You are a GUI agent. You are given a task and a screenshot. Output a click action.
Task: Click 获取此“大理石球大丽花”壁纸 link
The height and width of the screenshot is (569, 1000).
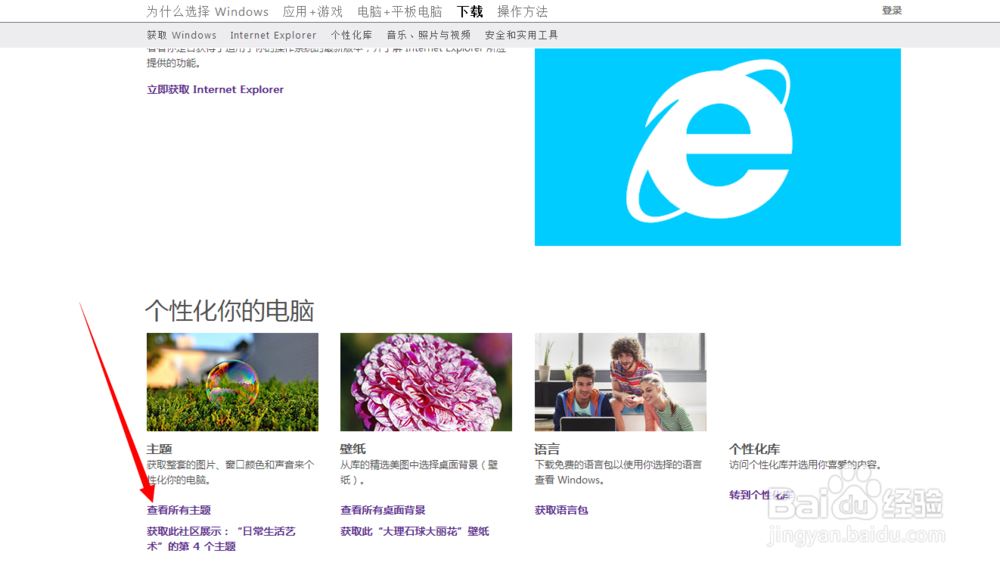[x=415, y=531]
